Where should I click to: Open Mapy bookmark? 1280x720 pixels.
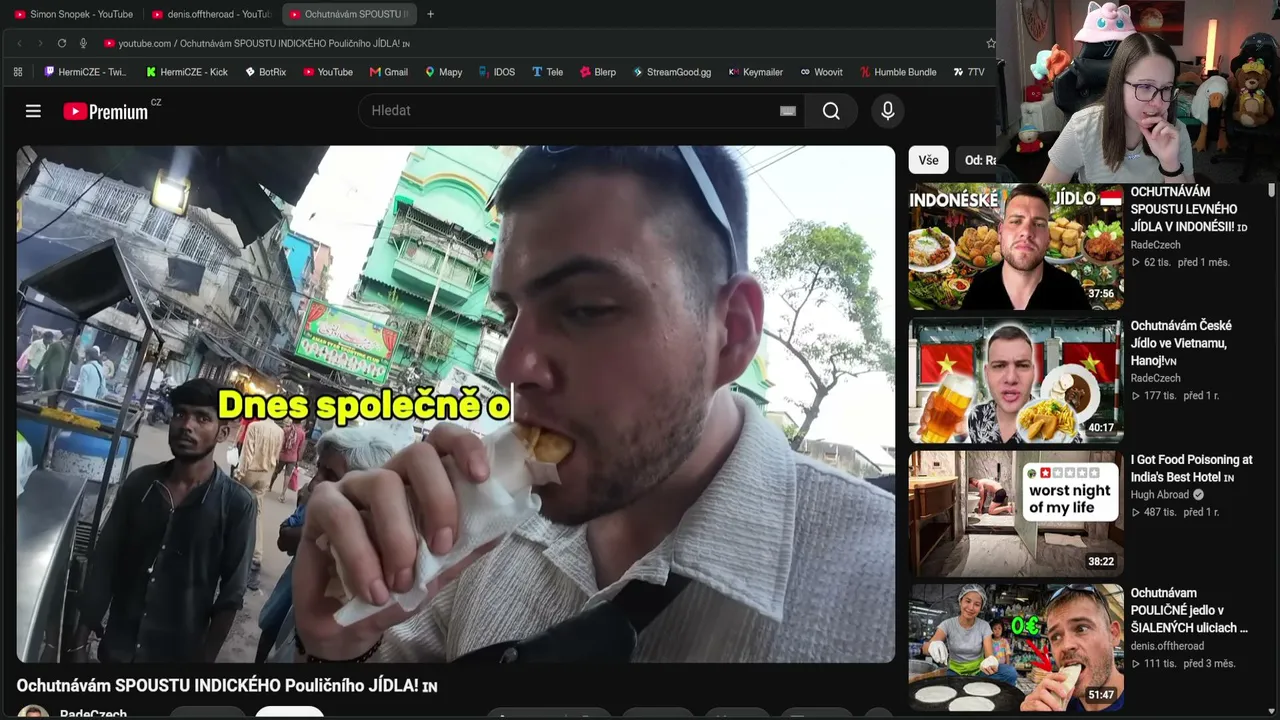point(444,72)
